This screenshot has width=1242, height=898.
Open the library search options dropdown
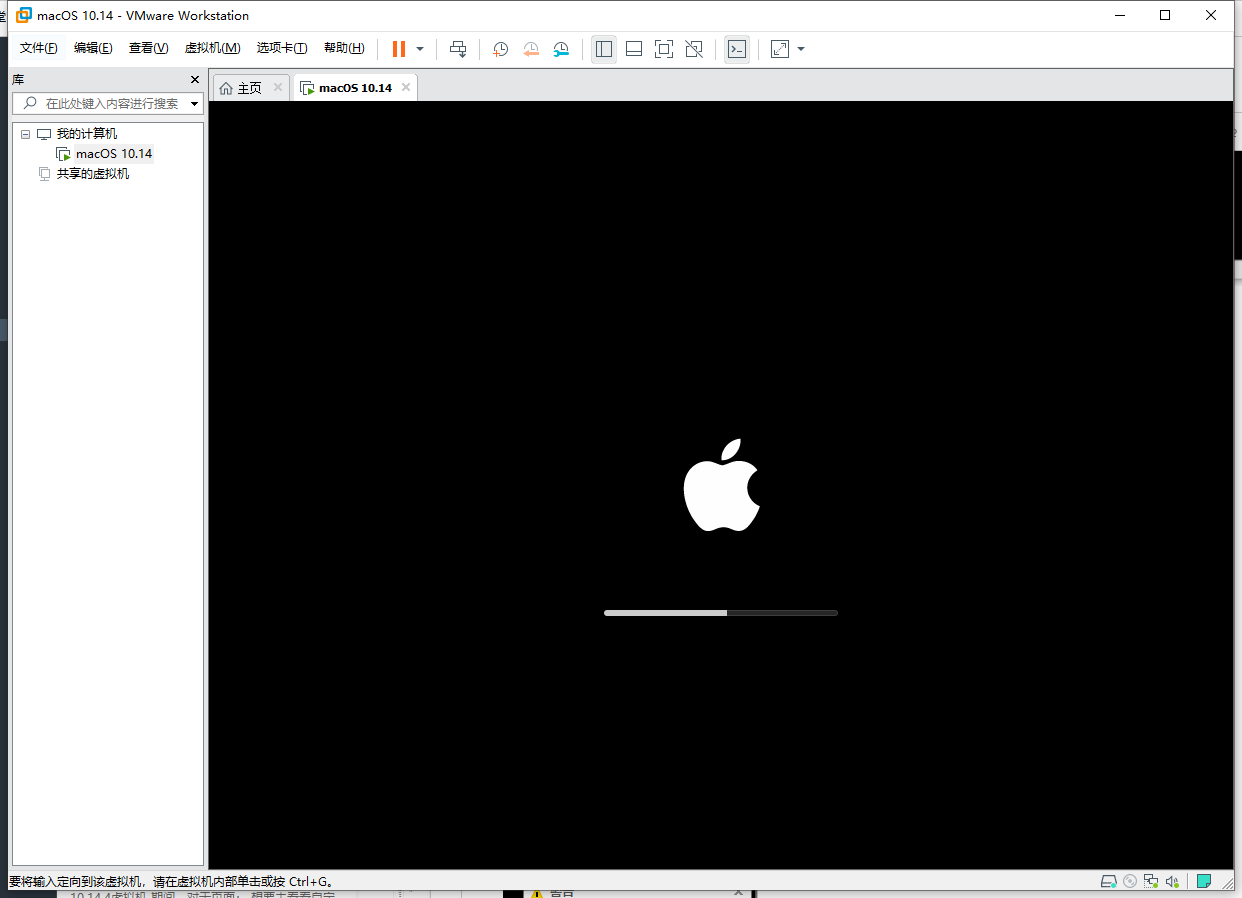(x=194, y=103)
